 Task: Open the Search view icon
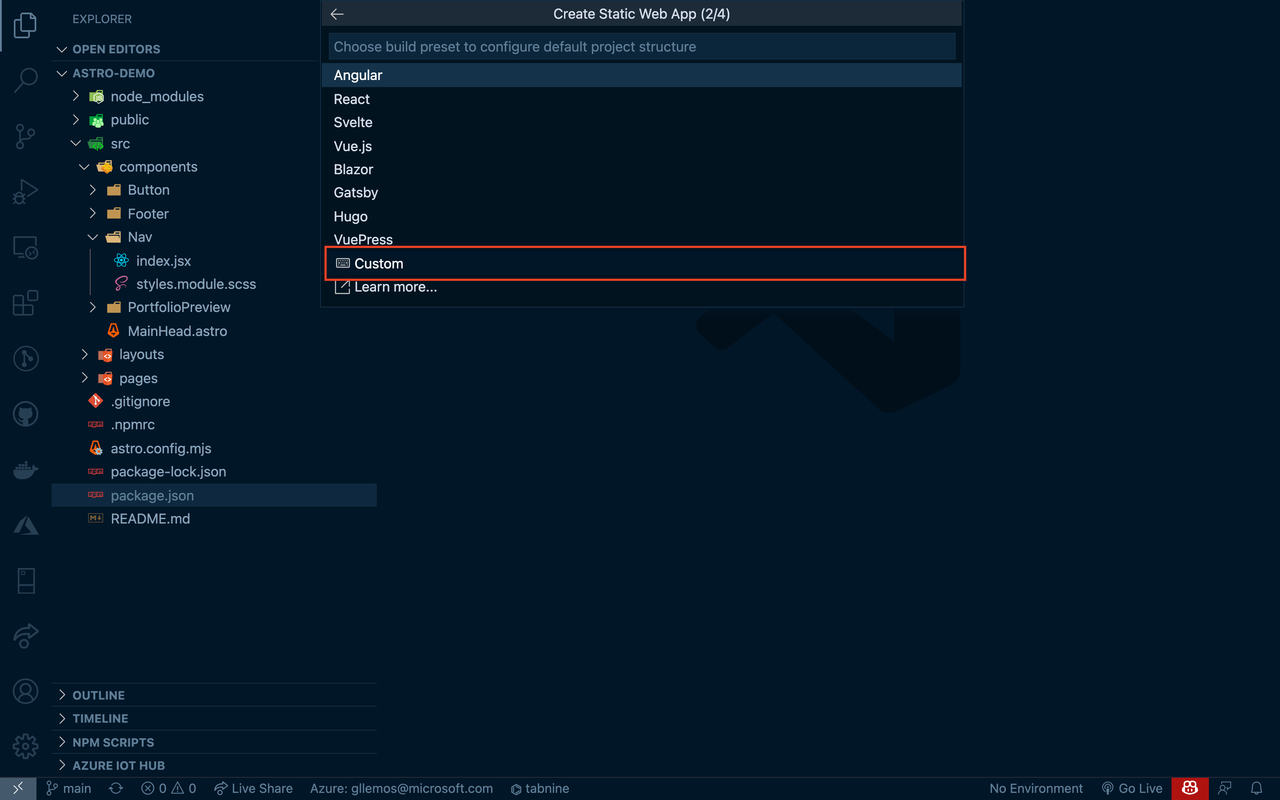[26, 80]
